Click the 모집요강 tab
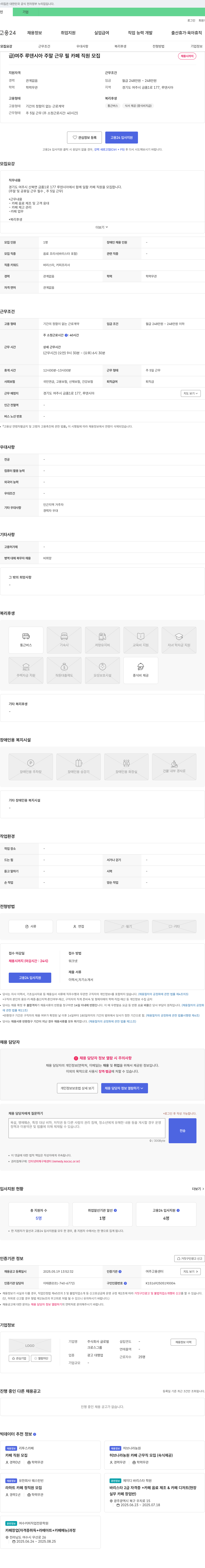Screen dimensions: 205x1568 click(x=6, y=46)
